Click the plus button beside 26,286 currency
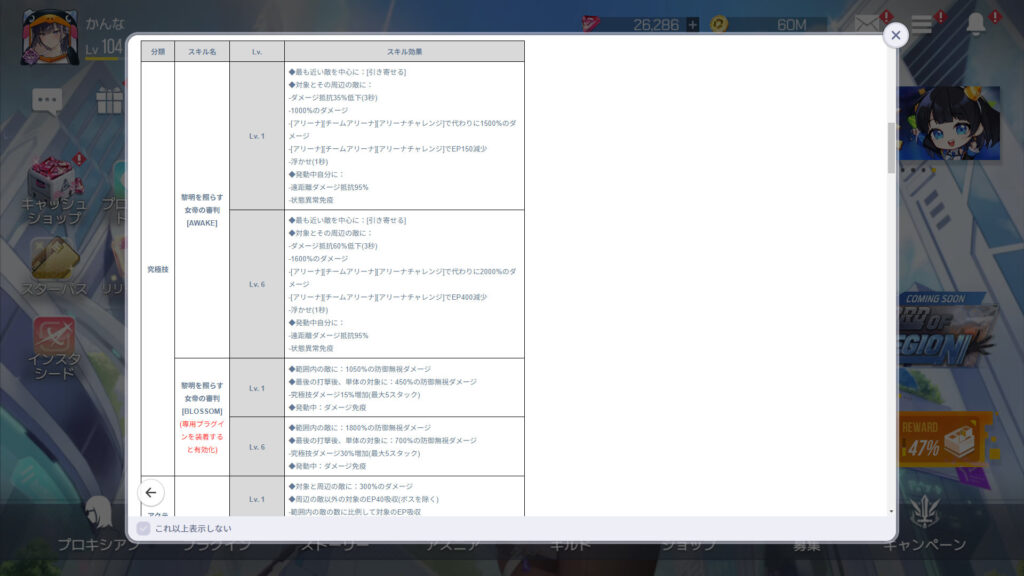 click(692, 24)
